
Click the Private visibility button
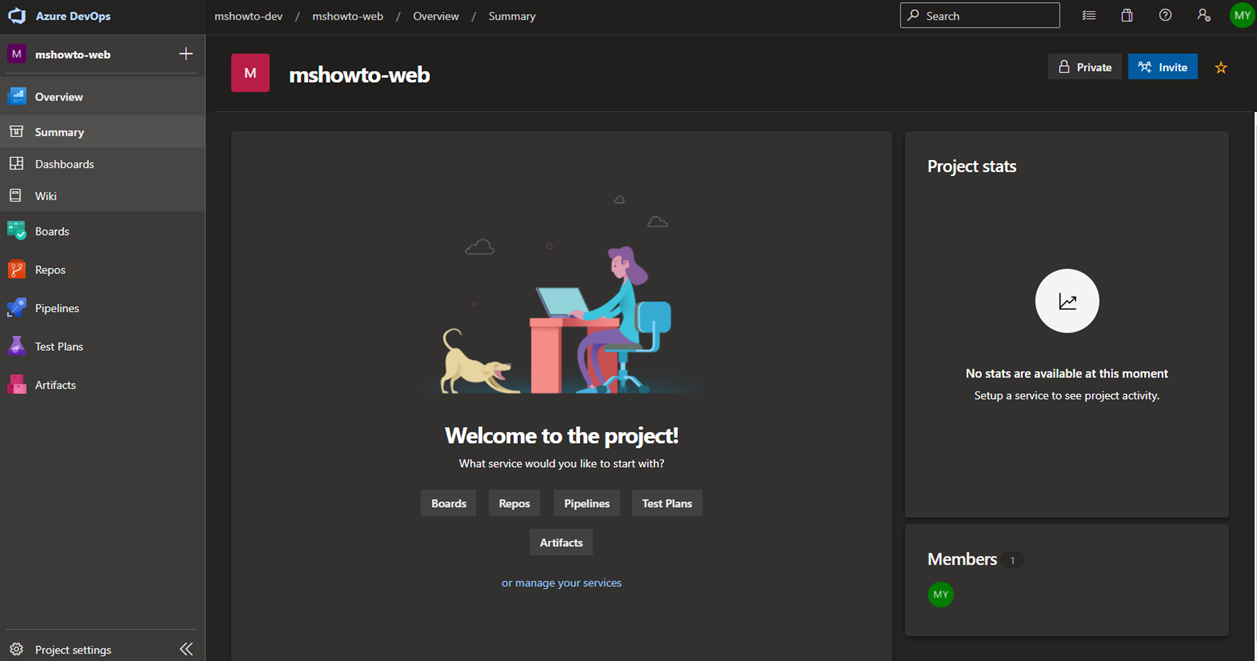click(1085, 67)
